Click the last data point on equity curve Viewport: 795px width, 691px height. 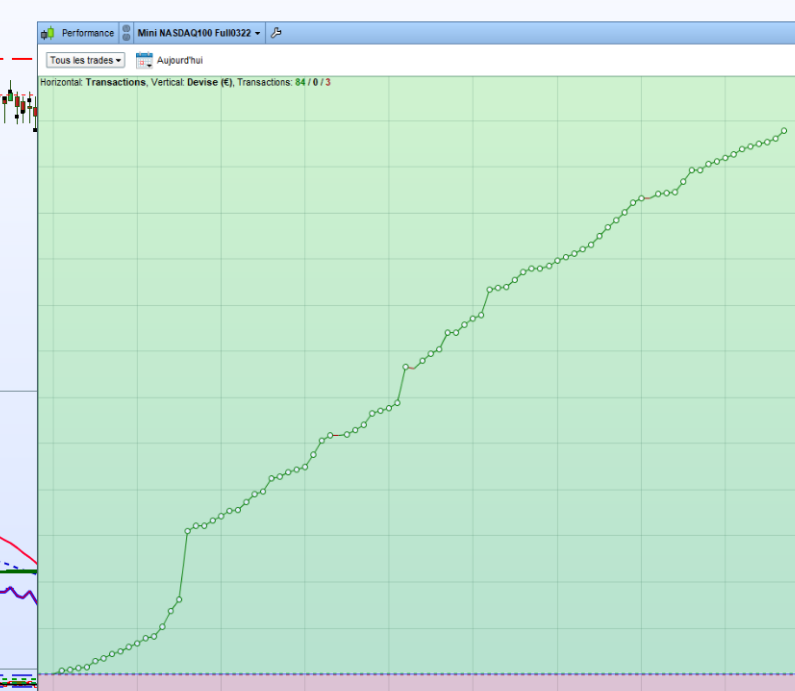pos(783,131)
